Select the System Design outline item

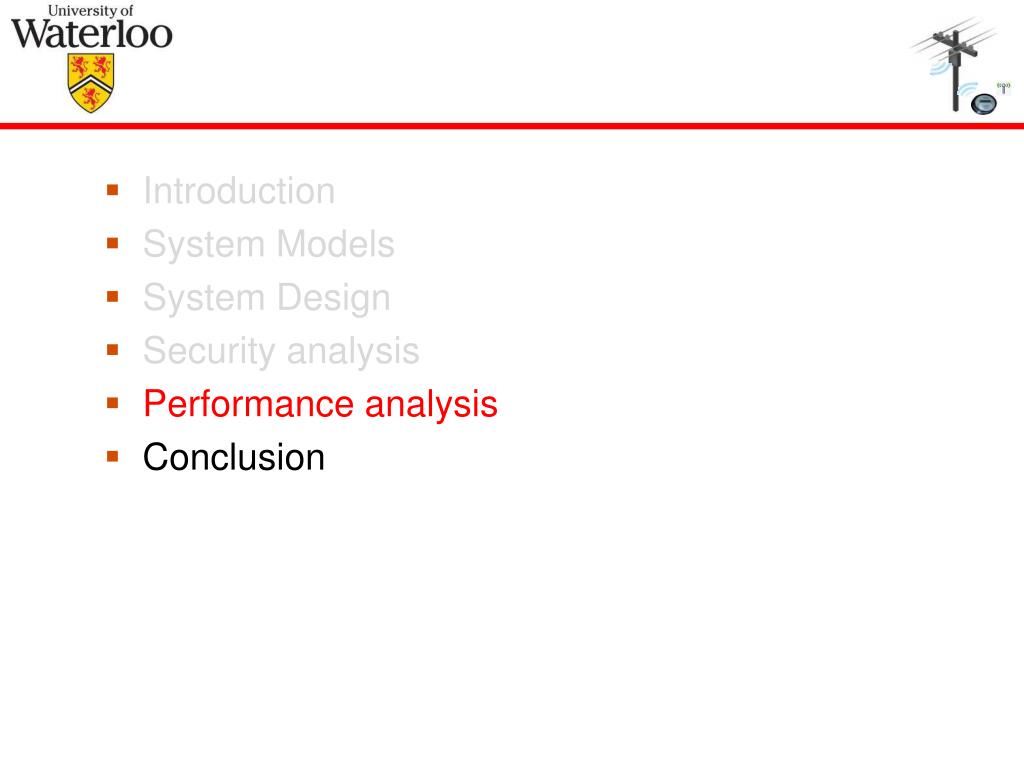point(266,298)
